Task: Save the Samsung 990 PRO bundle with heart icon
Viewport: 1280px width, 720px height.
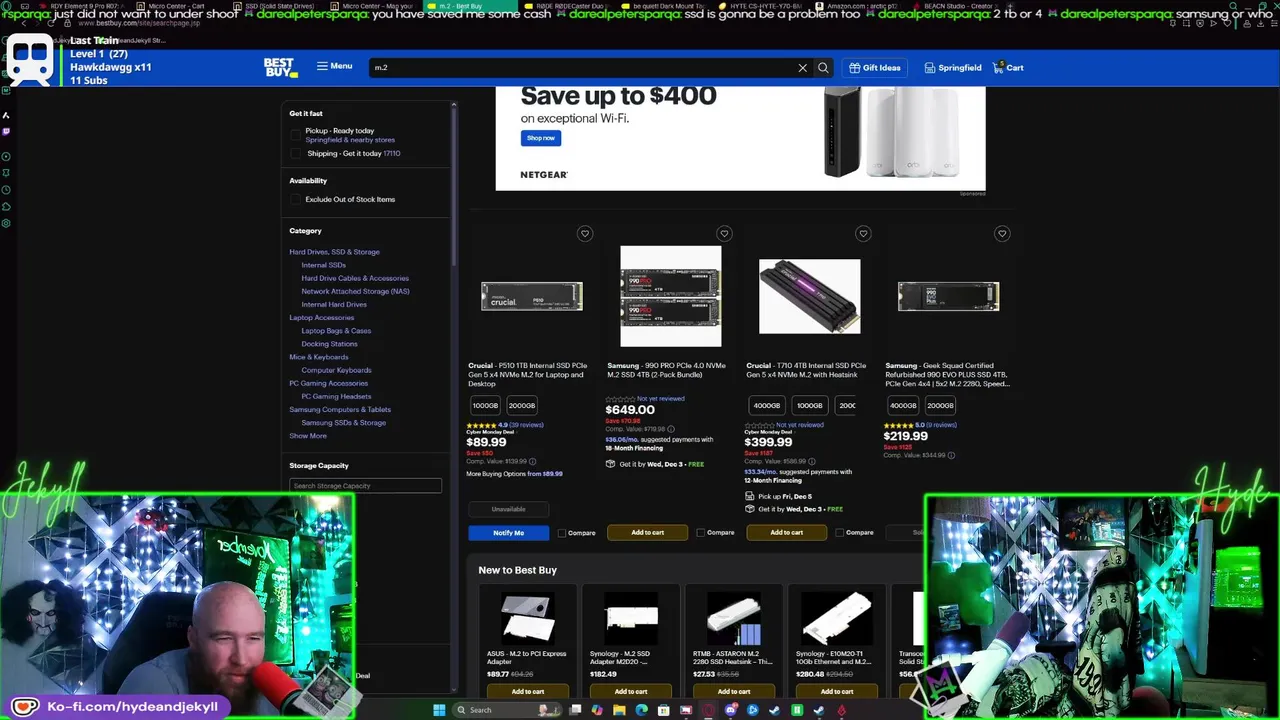Action: [x=724, y=234]
